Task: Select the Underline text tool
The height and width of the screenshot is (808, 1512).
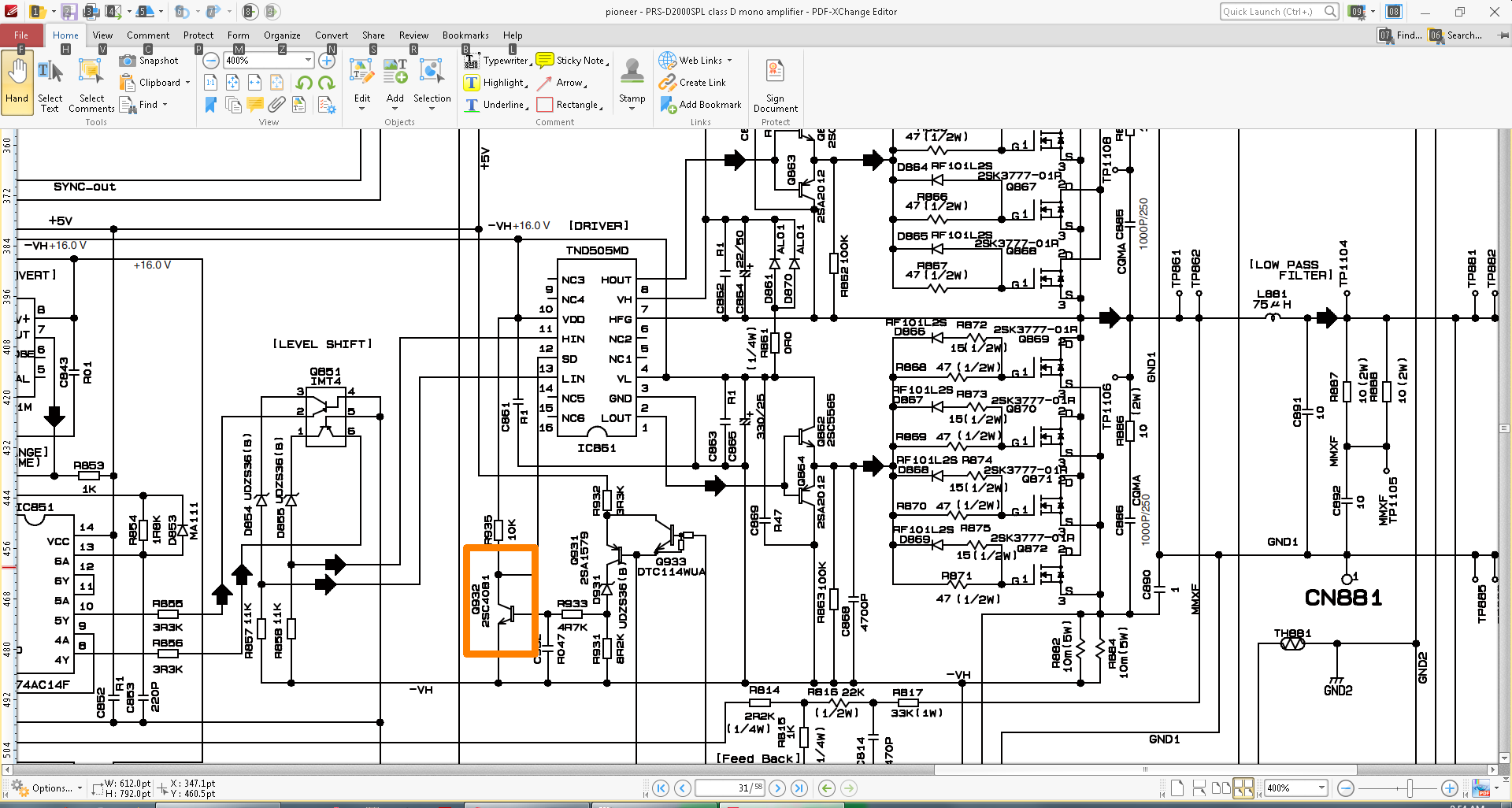Action: coord(495,105)
